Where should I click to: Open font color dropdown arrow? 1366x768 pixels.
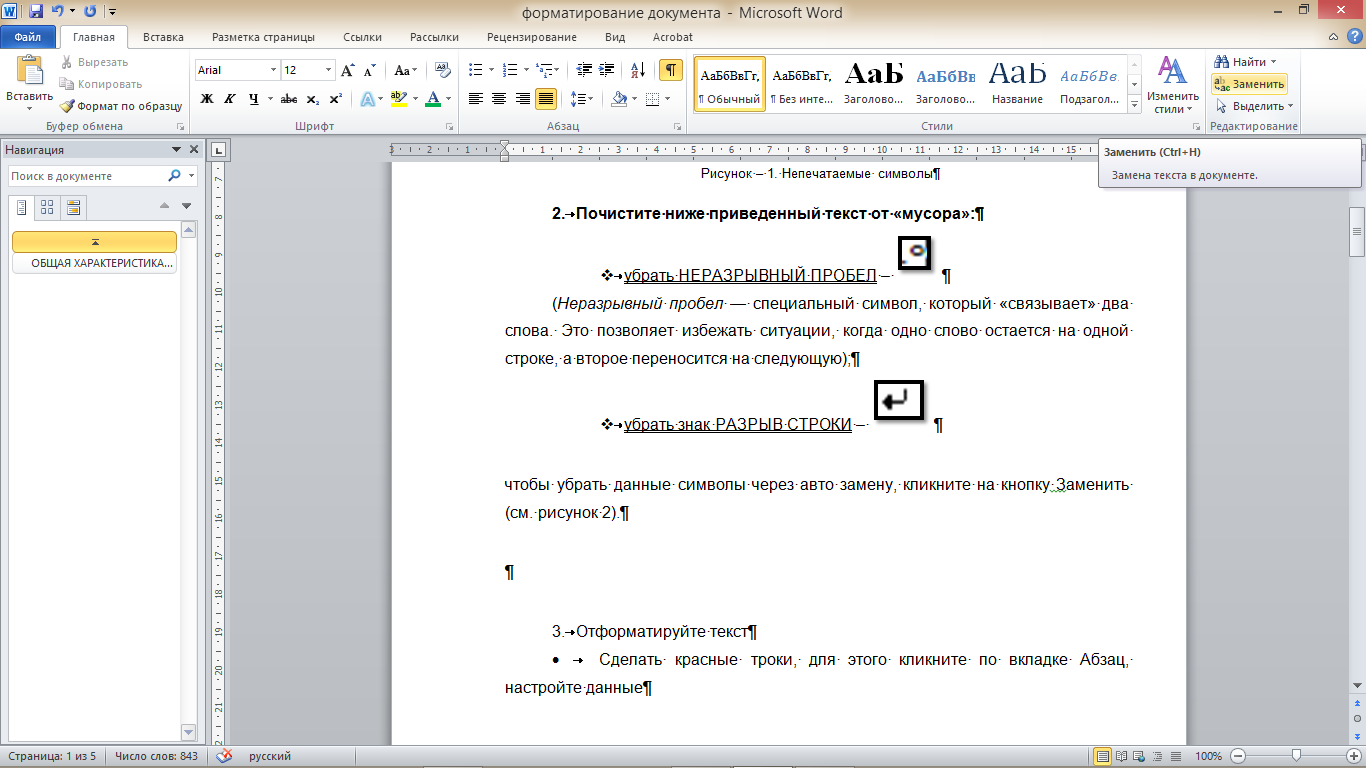click(x=448, y=98)
